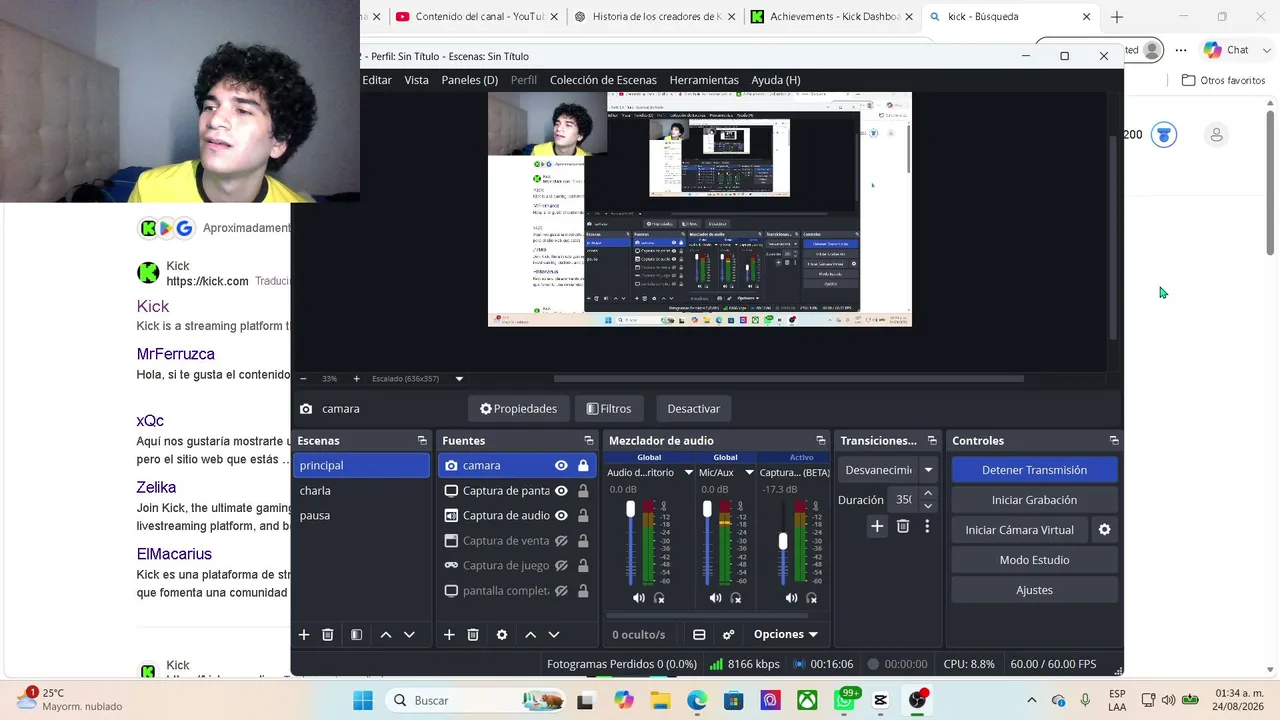Hide the Captura de pantalla source
The width and height of the screenshot is (1280, 720).
pyautogui.click(x=561, y=491)
